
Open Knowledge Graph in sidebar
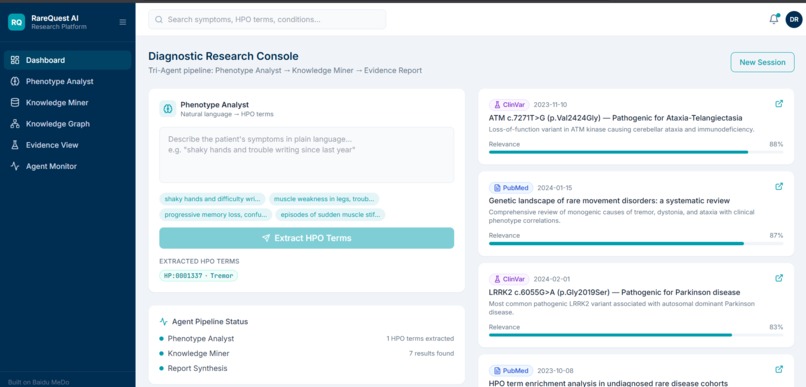[x=67, y=124]
